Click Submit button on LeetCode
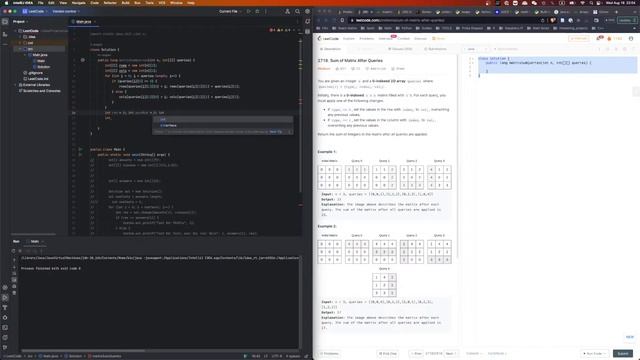The height and width of the screenshot is (360, 640). coord(623,353)
